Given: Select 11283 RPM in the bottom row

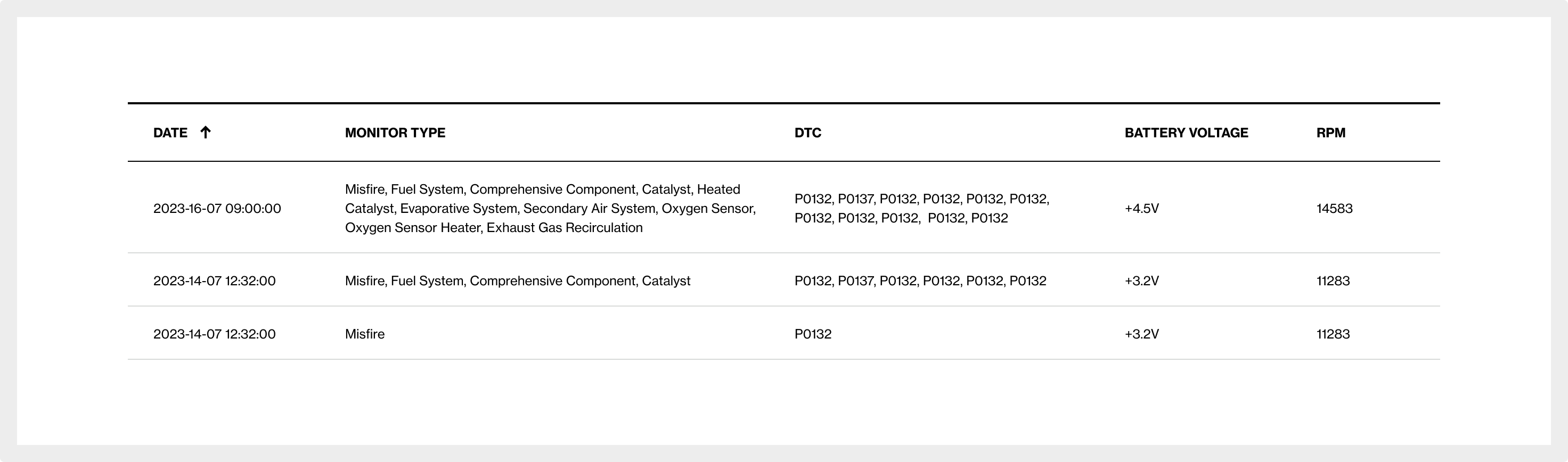Looking at the screenshot, I should point(1333,334).
